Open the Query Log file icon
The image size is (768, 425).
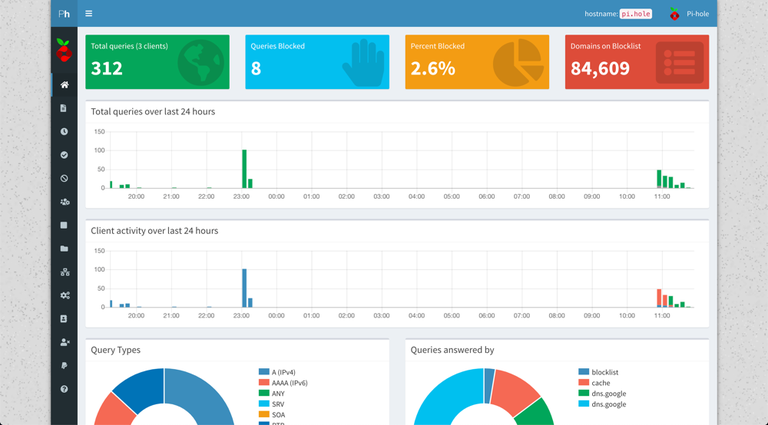pos(64,108)
